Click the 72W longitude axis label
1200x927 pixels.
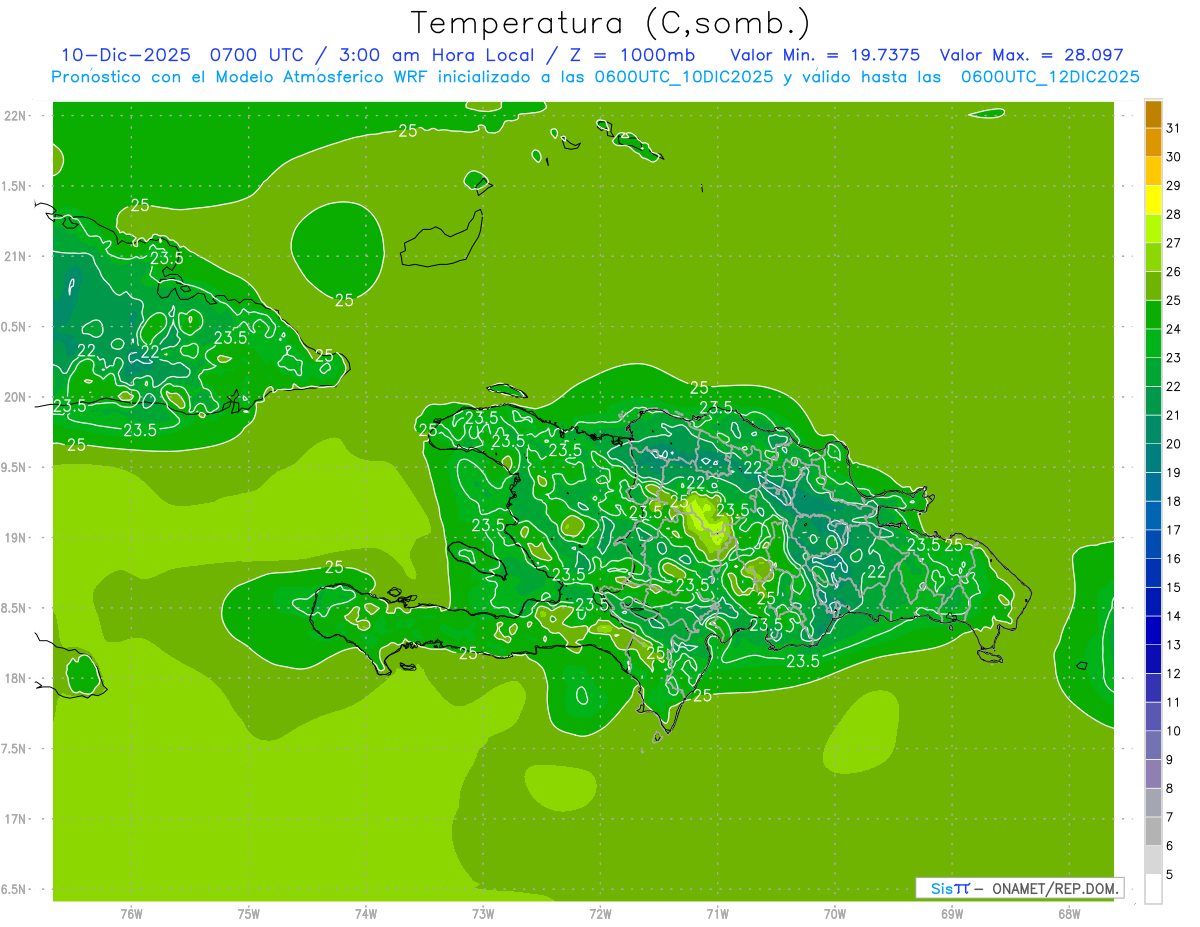click(x=600, y=912)
